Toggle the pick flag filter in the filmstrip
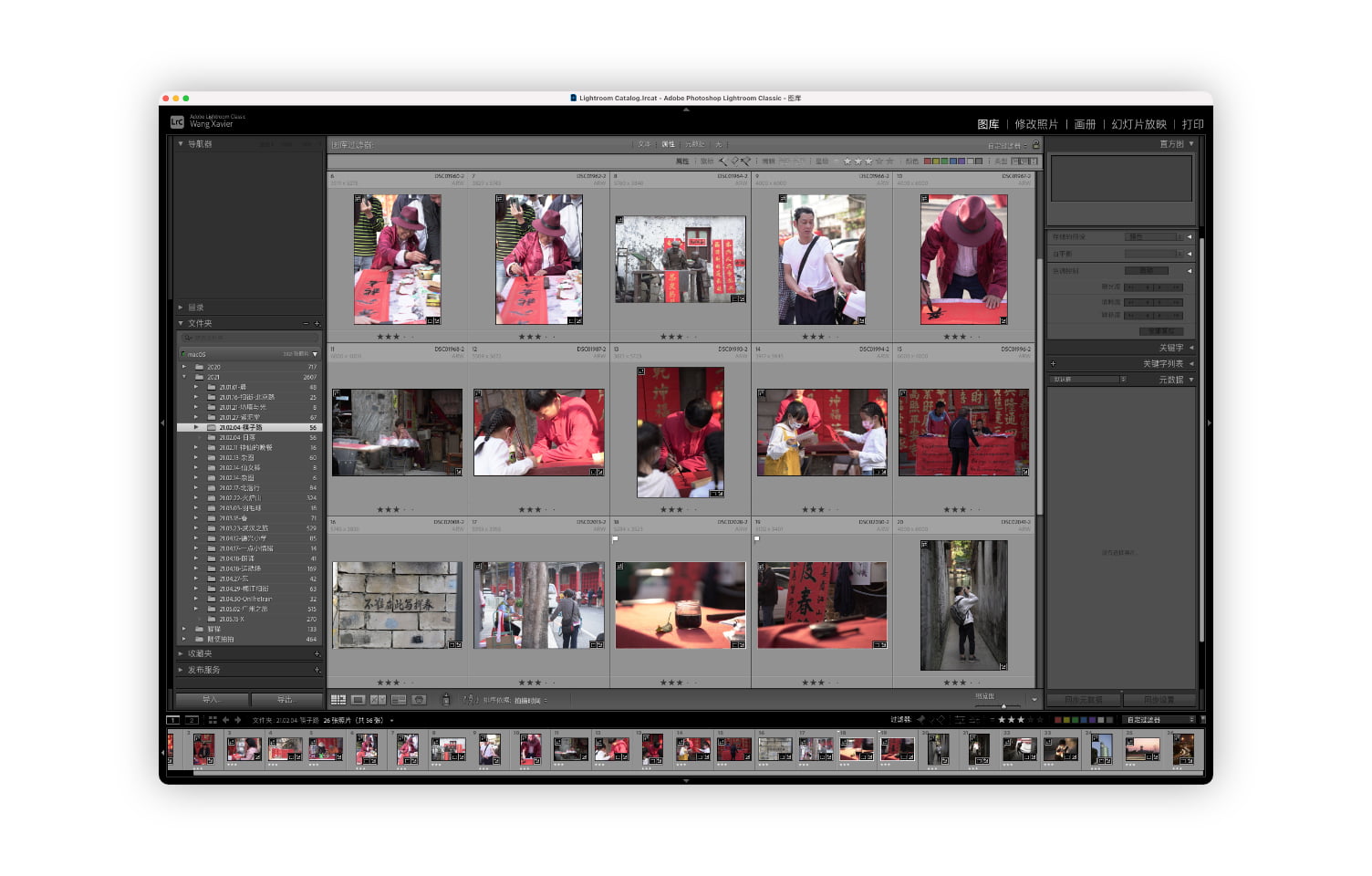Screen dimensions: 1372x876 pyautogui.click(x=922, y=720)
